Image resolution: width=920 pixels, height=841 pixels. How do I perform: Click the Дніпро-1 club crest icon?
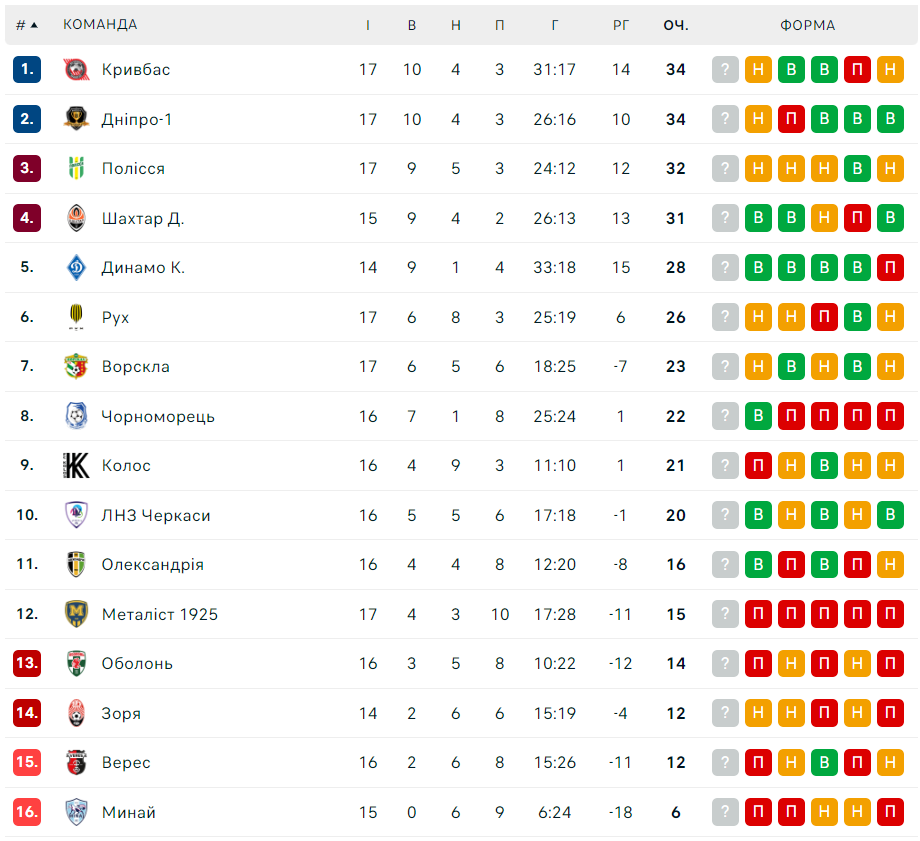[76, 119]
